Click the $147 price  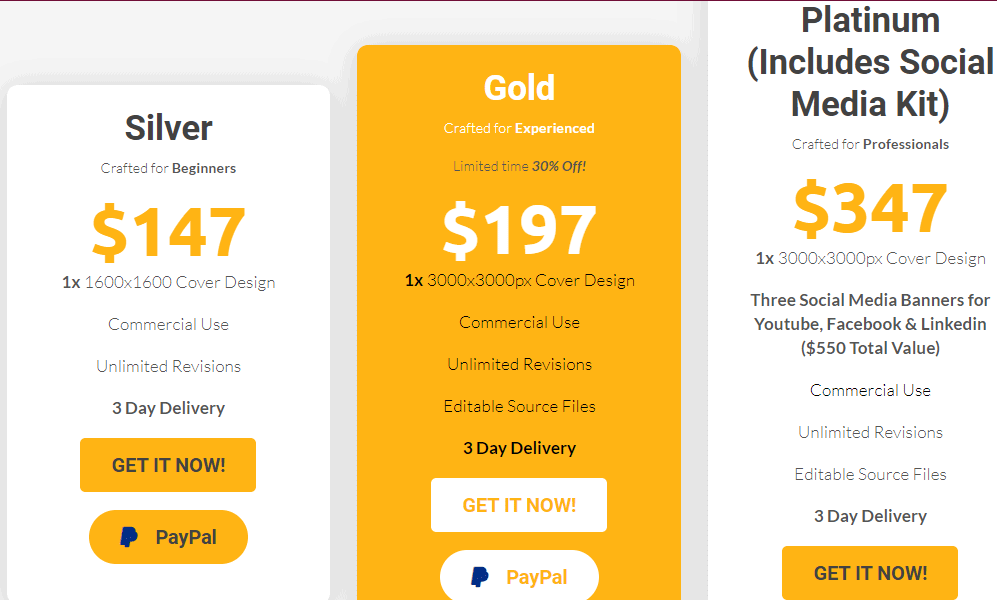coord(168,232)
